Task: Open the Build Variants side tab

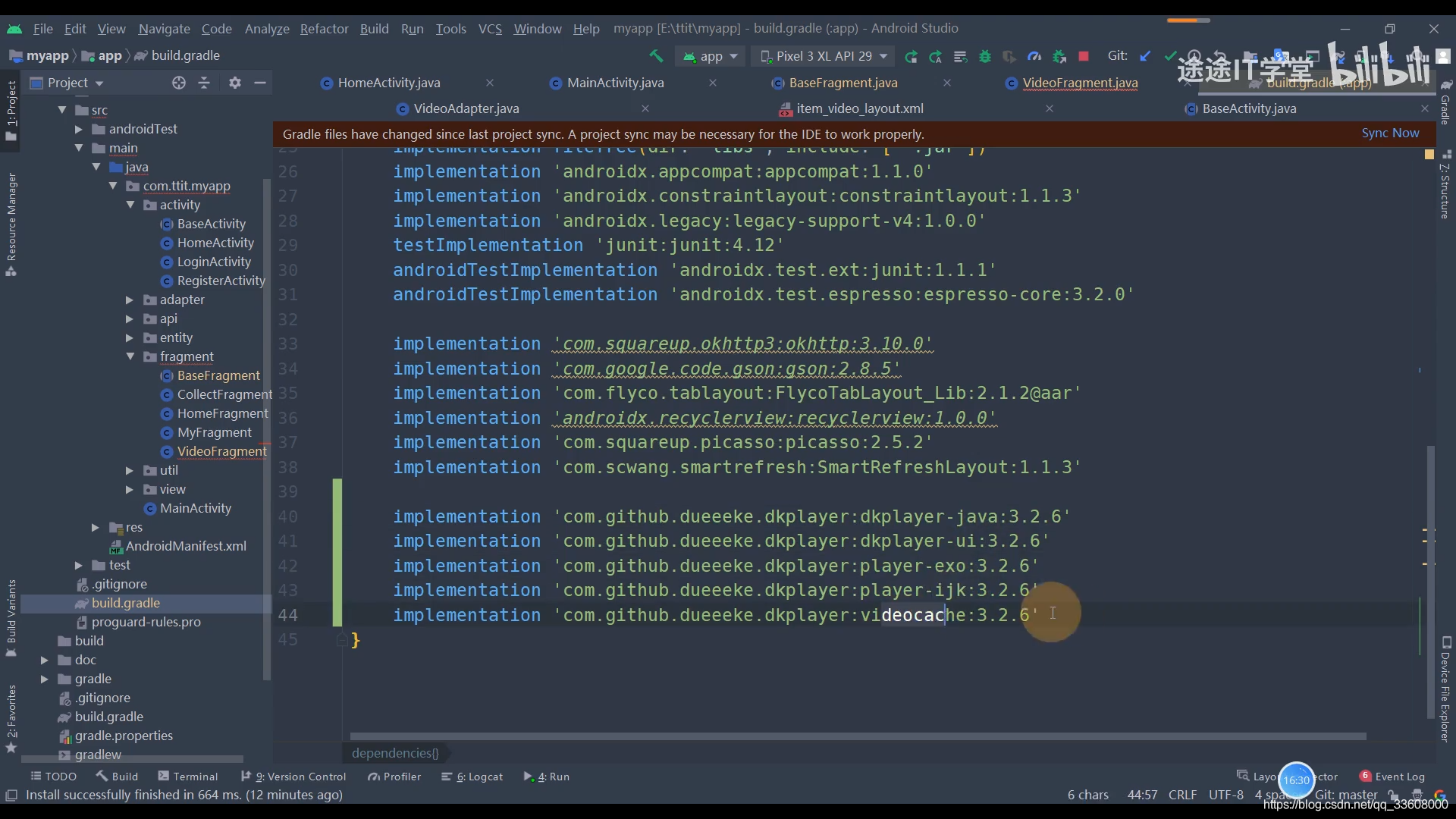Action: (11, 618)
